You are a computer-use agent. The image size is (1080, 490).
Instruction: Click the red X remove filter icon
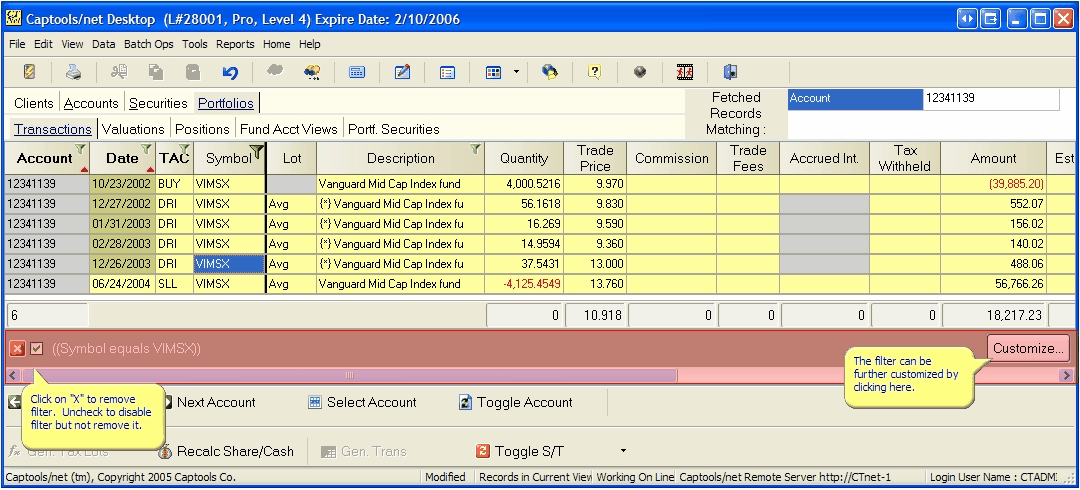click(17, 348)
